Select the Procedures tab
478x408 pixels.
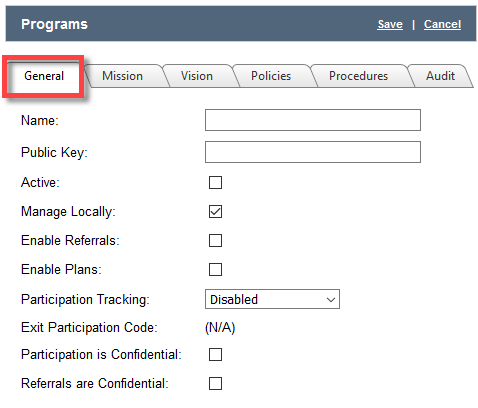358,76
